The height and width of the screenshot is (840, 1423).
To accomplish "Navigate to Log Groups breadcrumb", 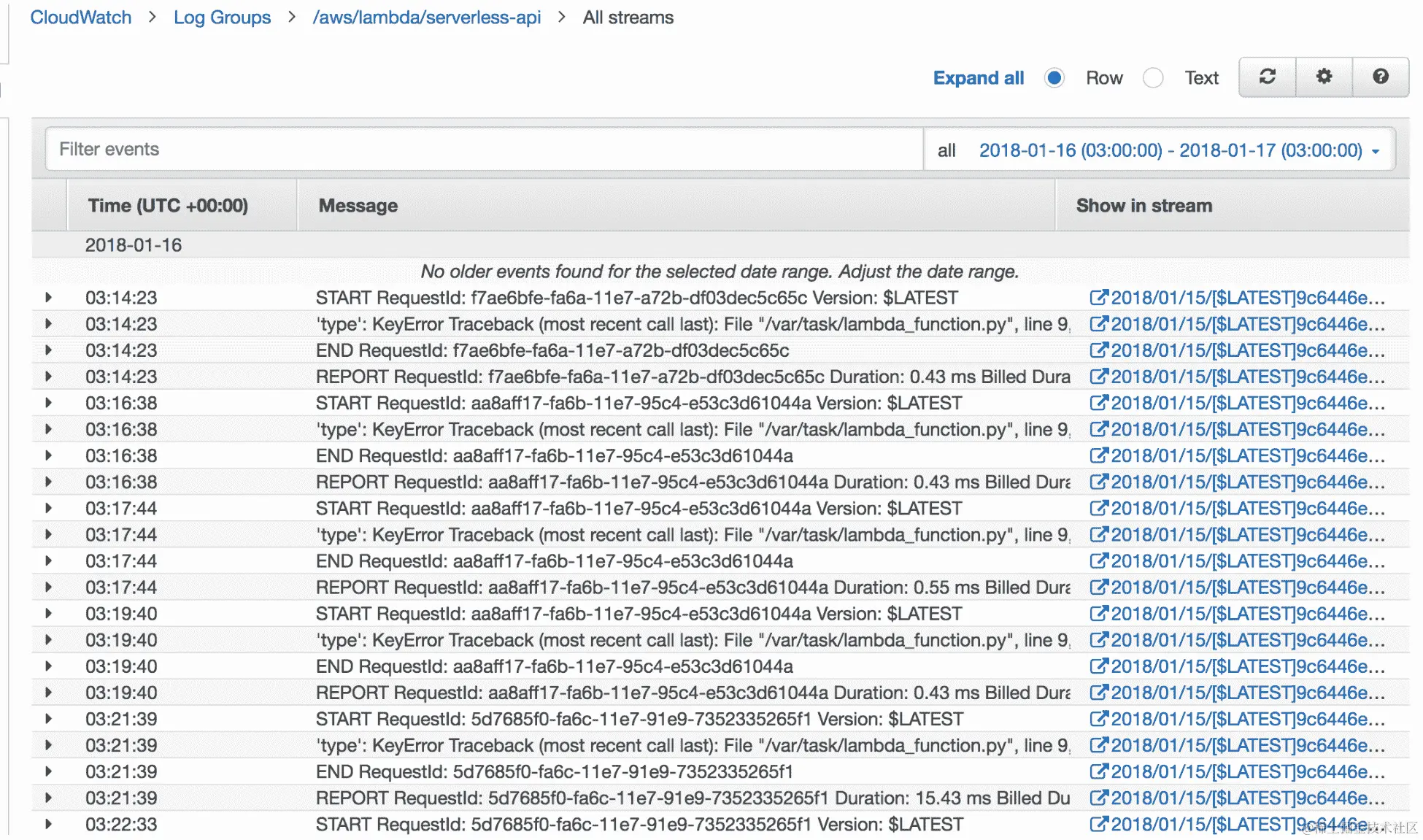I will click(222, 18).
